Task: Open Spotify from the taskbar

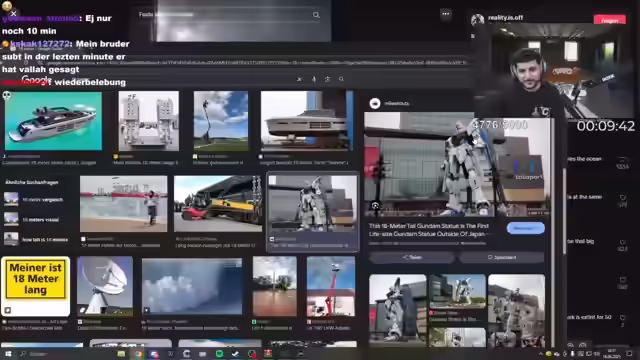Action: 219,353
